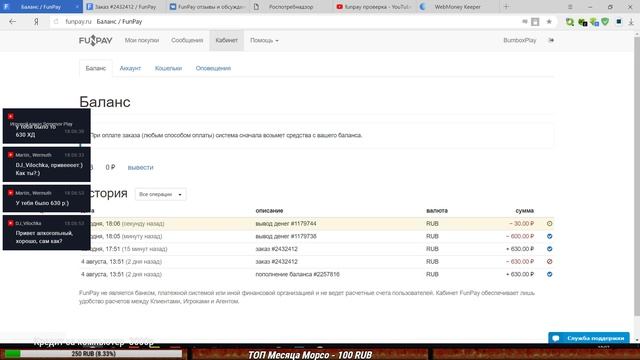The width and height of the screenshot is (640, 360).
Task: Click пополнение баланса #2257816 description
Action: [297, 274]
